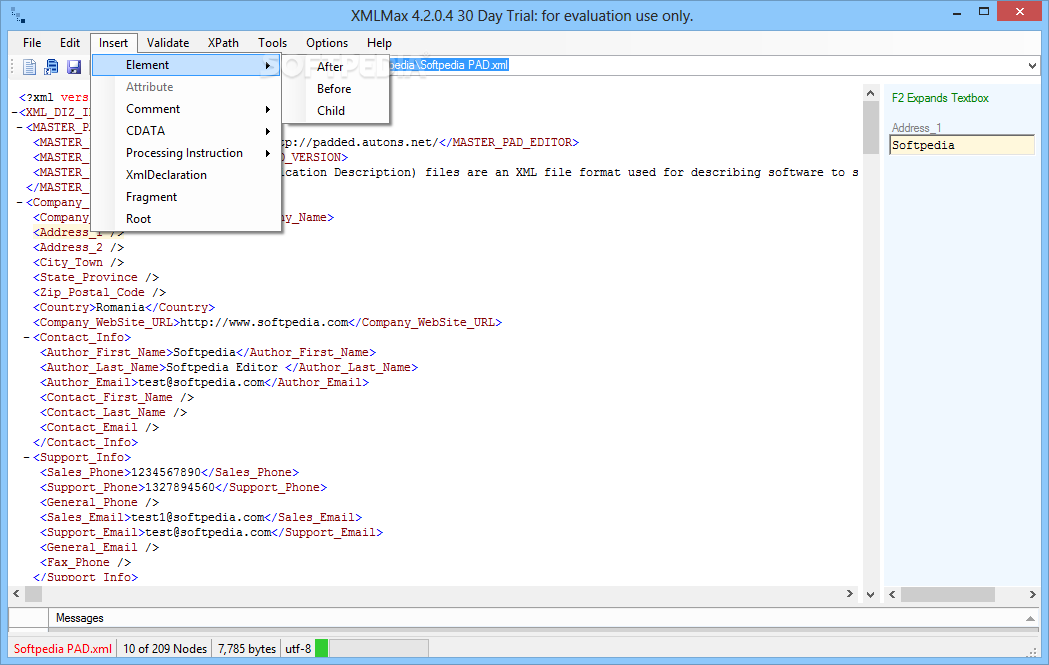Click the editor vertical scrollbar thumb
This screenshot has height=665, width=1049.
point(870,127)
